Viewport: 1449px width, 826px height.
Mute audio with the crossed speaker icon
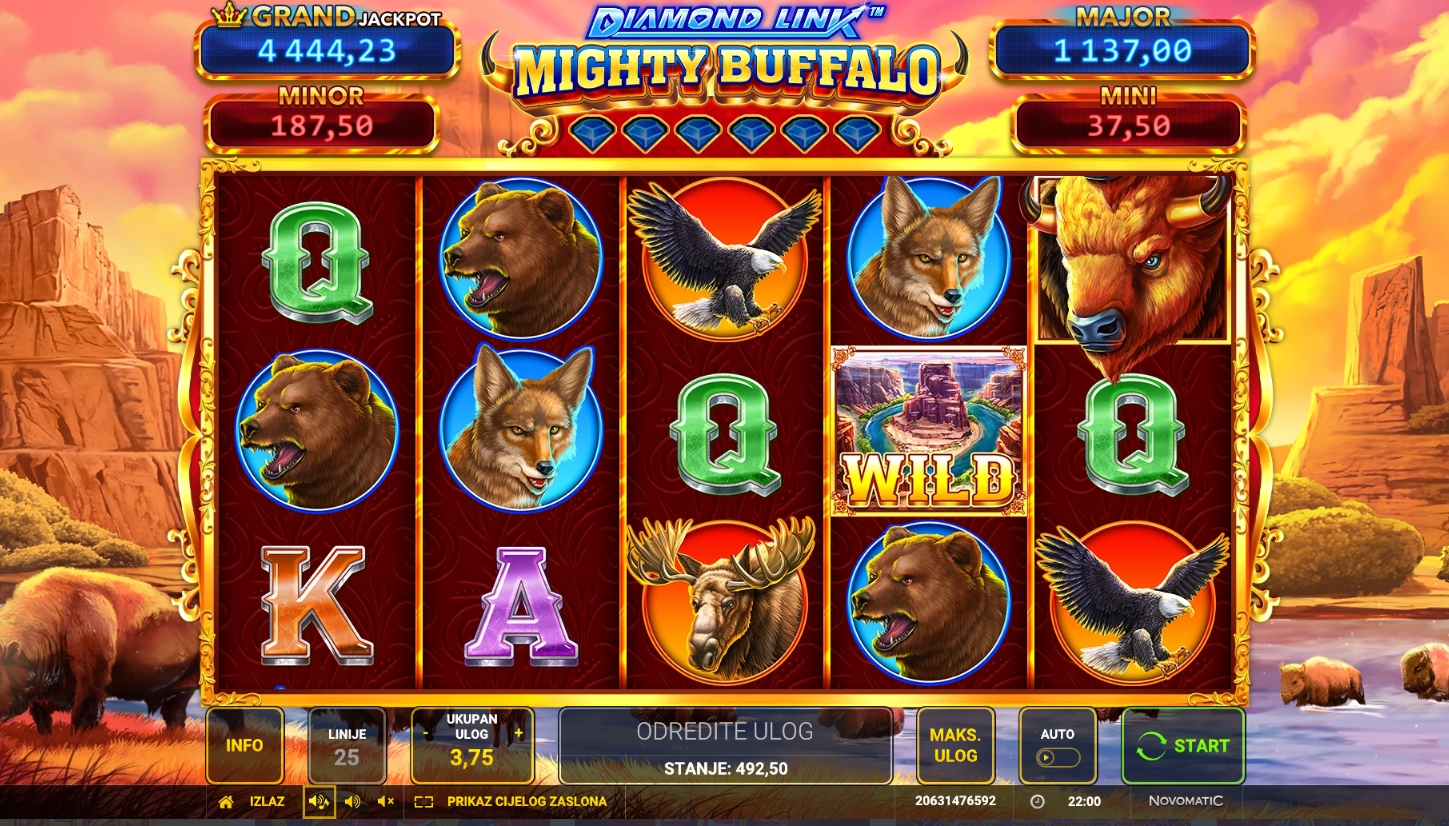coord(385,802)
